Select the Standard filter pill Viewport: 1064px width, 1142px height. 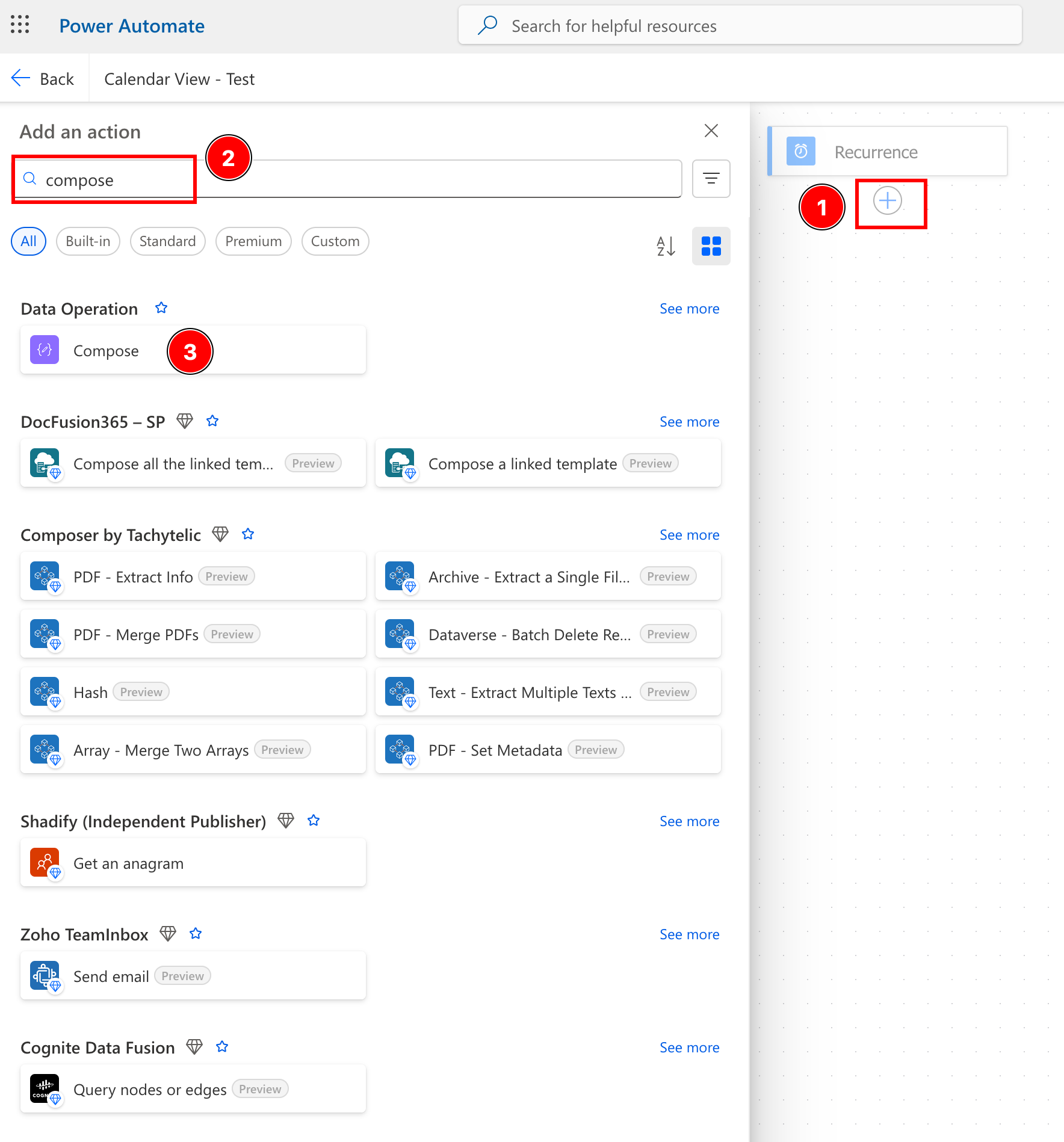pos(167,241)
